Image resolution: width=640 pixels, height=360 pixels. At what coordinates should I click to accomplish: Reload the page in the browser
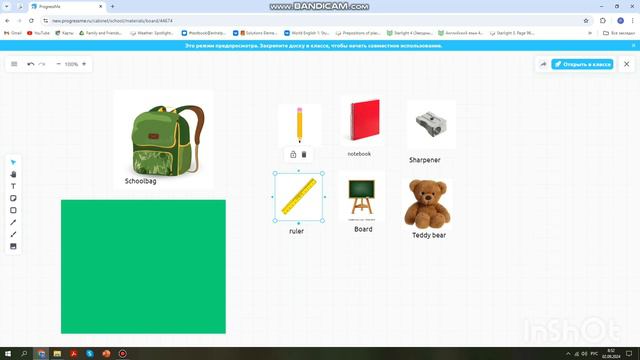[31, 20]
